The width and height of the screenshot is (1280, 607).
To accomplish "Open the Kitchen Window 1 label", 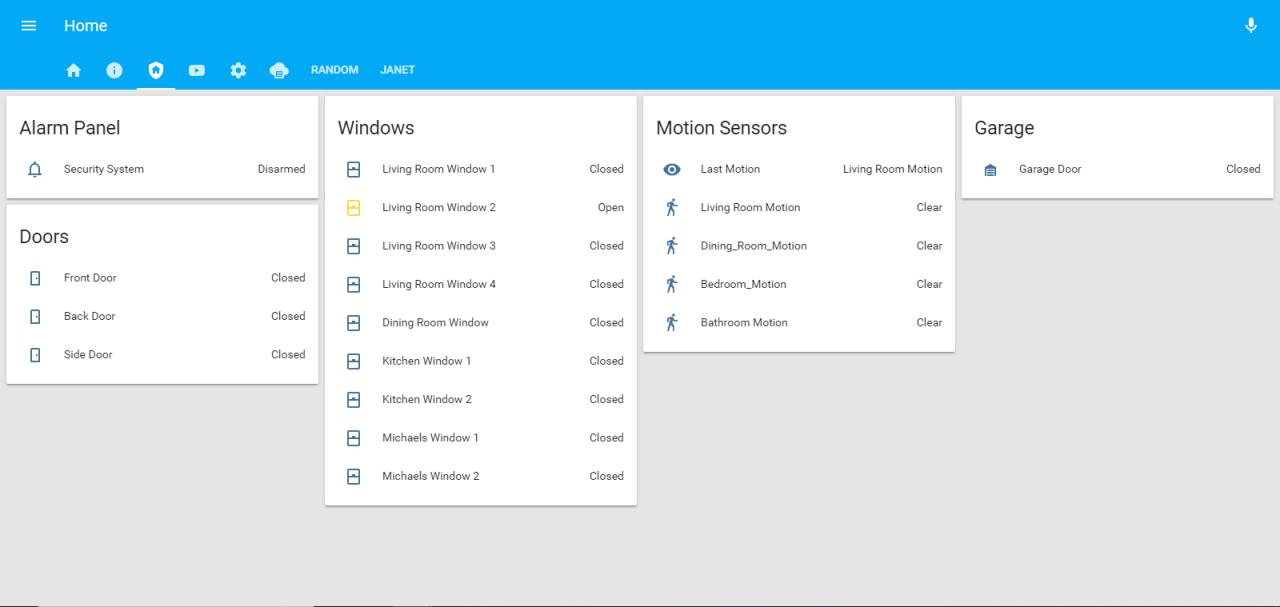I will click(426, 361).
